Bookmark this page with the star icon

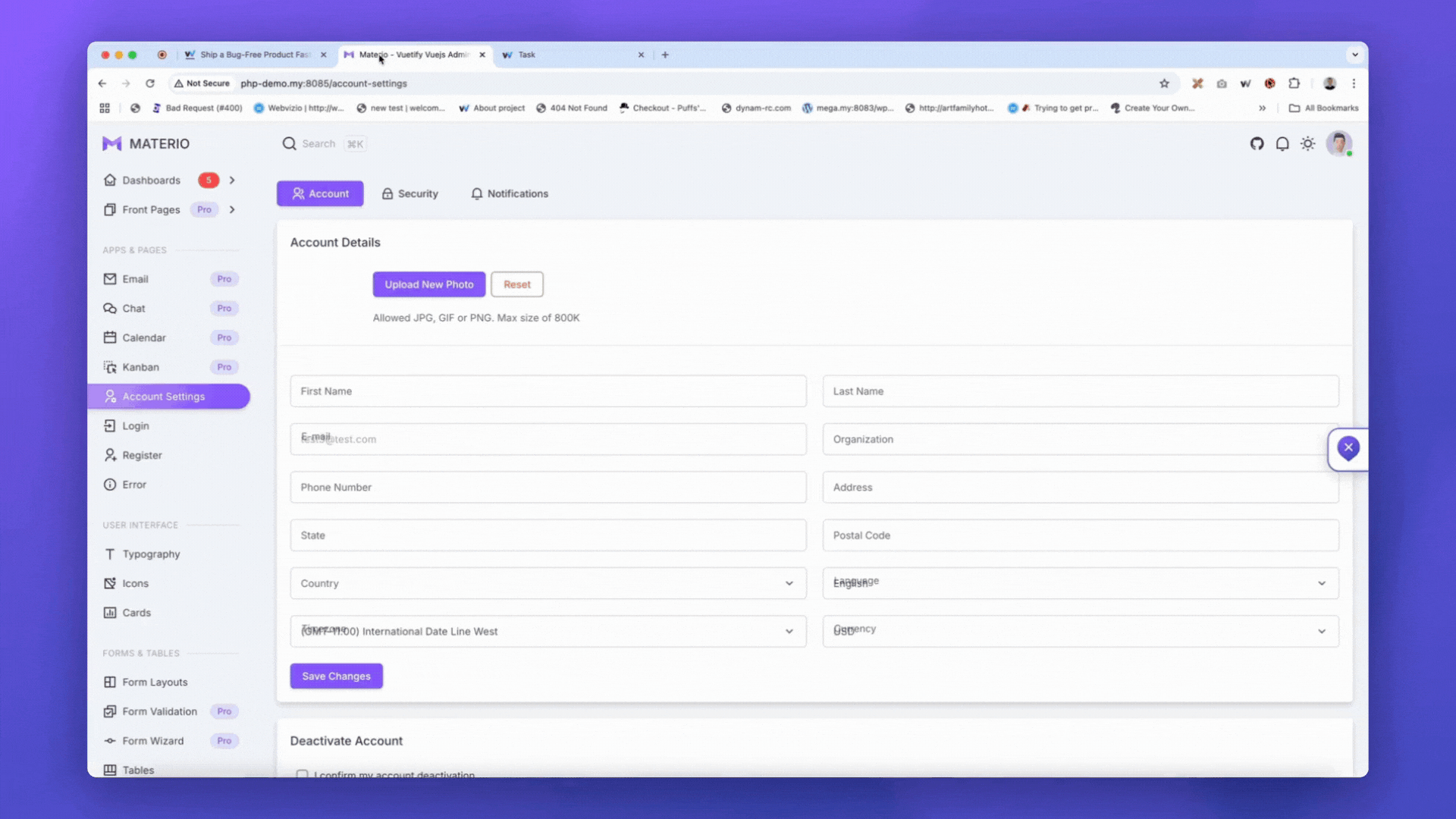pyautogui.click(x=1164, y=83)
